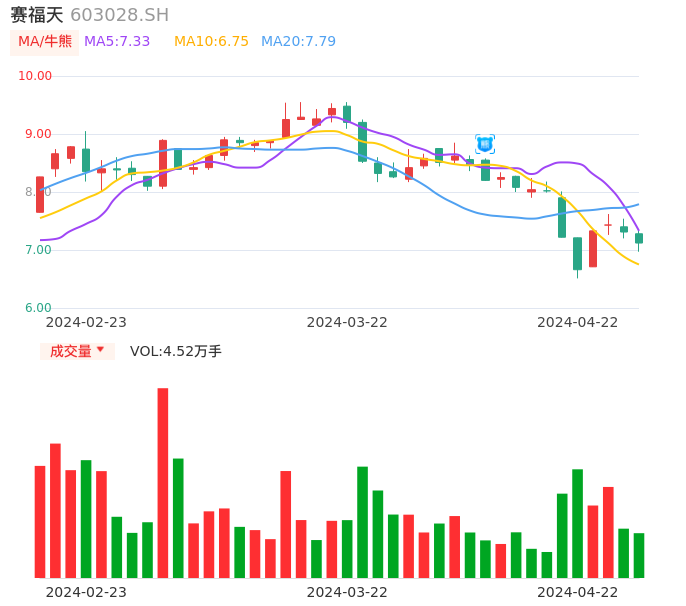Click the 2024-04-22 date under the volume chart
The width and height of the screenshot is (686, 606).
[578, 592]
